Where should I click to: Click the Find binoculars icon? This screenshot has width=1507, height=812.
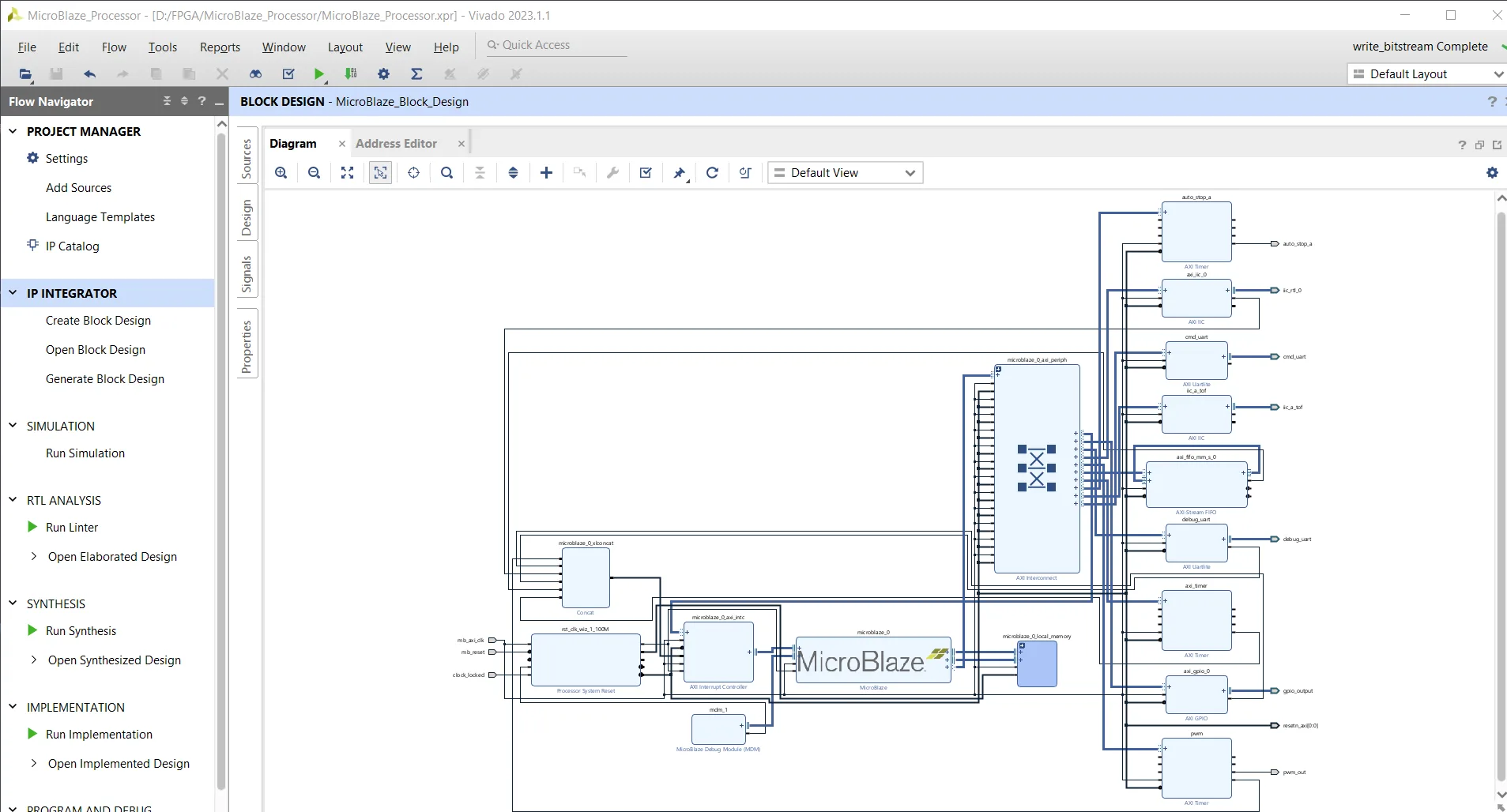pos(255,74)
